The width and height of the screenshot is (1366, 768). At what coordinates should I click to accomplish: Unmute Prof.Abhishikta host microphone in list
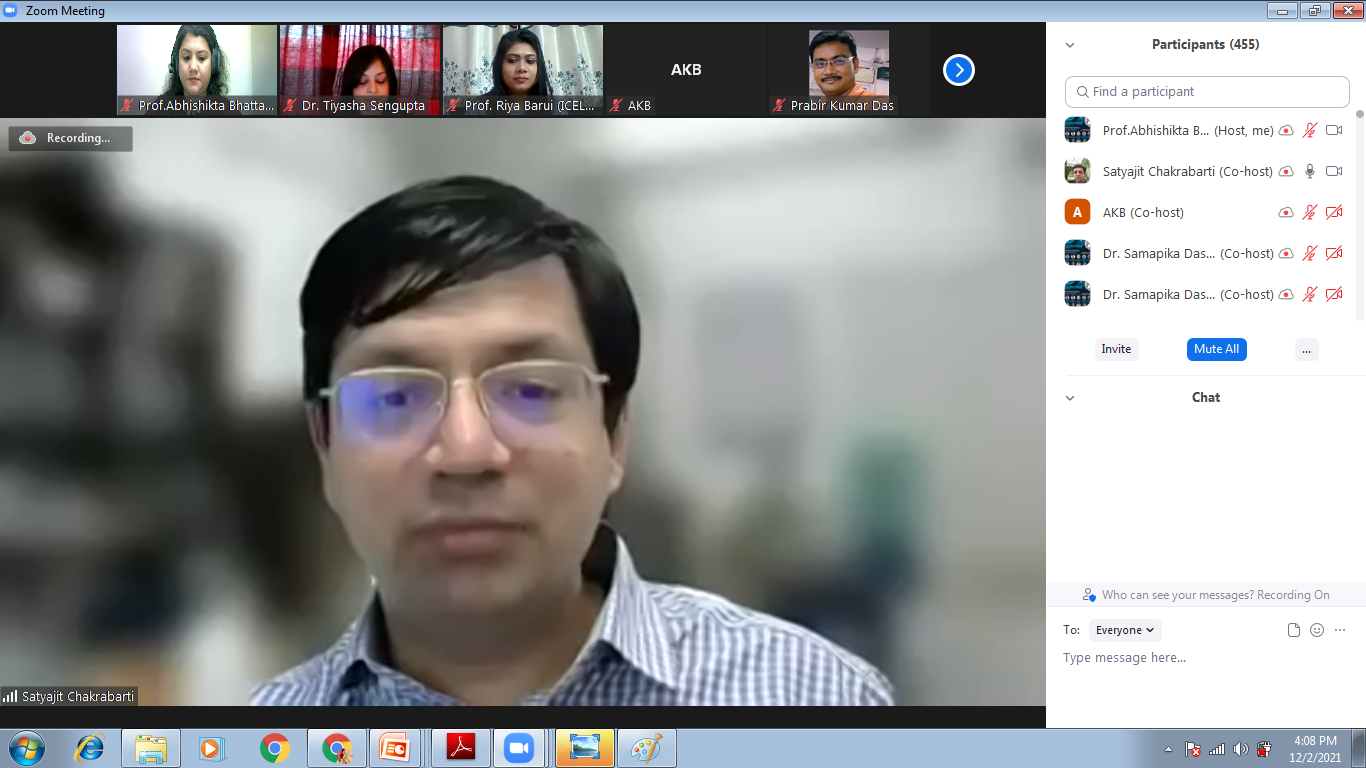point(1310,130)
